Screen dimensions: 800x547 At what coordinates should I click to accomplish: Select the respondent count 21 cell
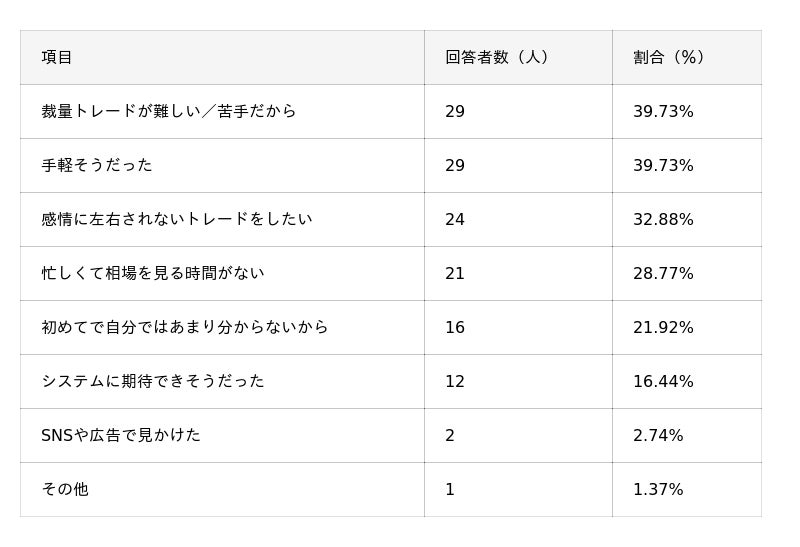455,273
